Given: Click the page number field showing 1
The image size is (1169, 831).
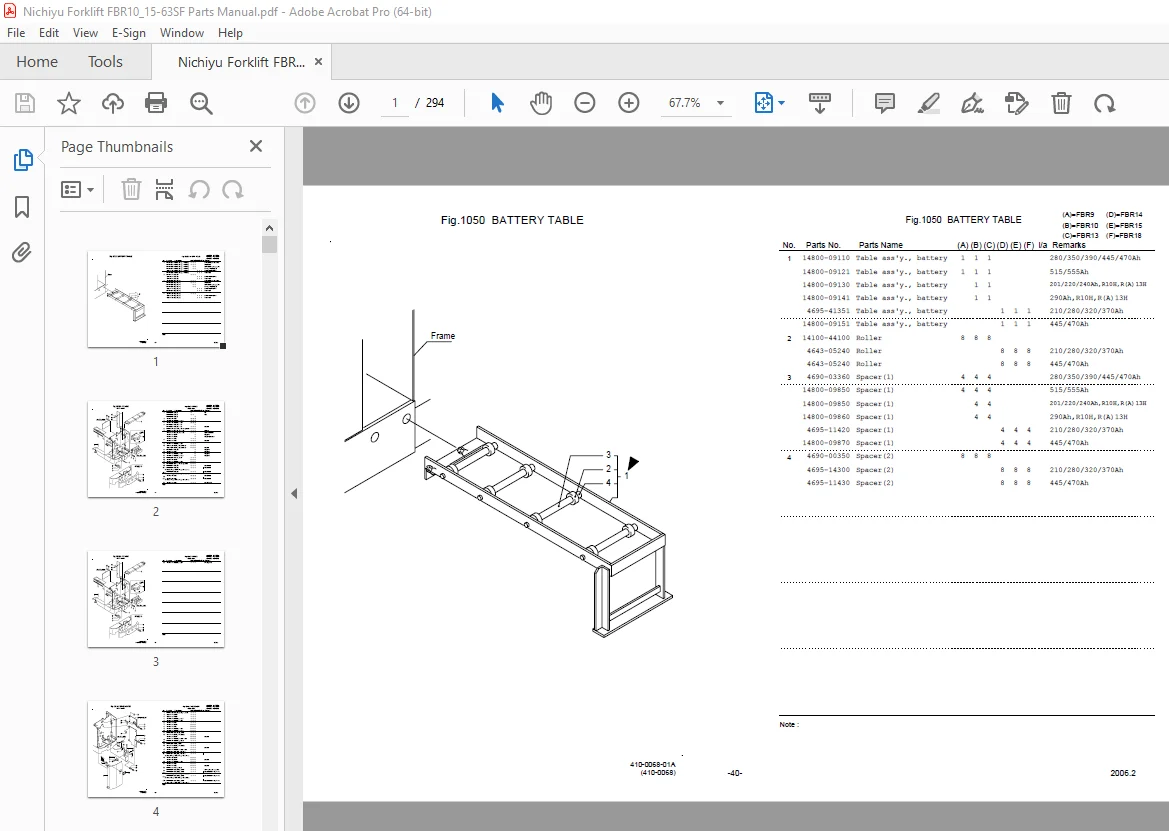Looking at the screenshot, I should 394,103.
